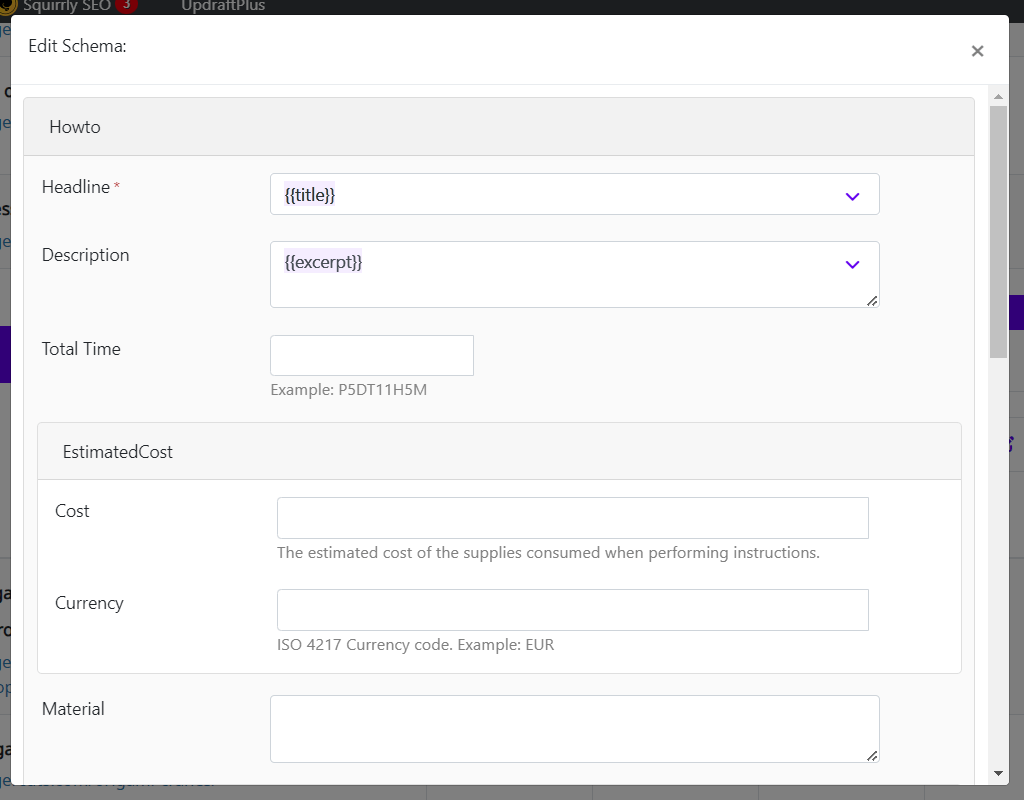Image resolution: width=1024 pixels, height=800 pixels.
Task: Click the Material textarea resize handle
Action: [x=872, y=756]
